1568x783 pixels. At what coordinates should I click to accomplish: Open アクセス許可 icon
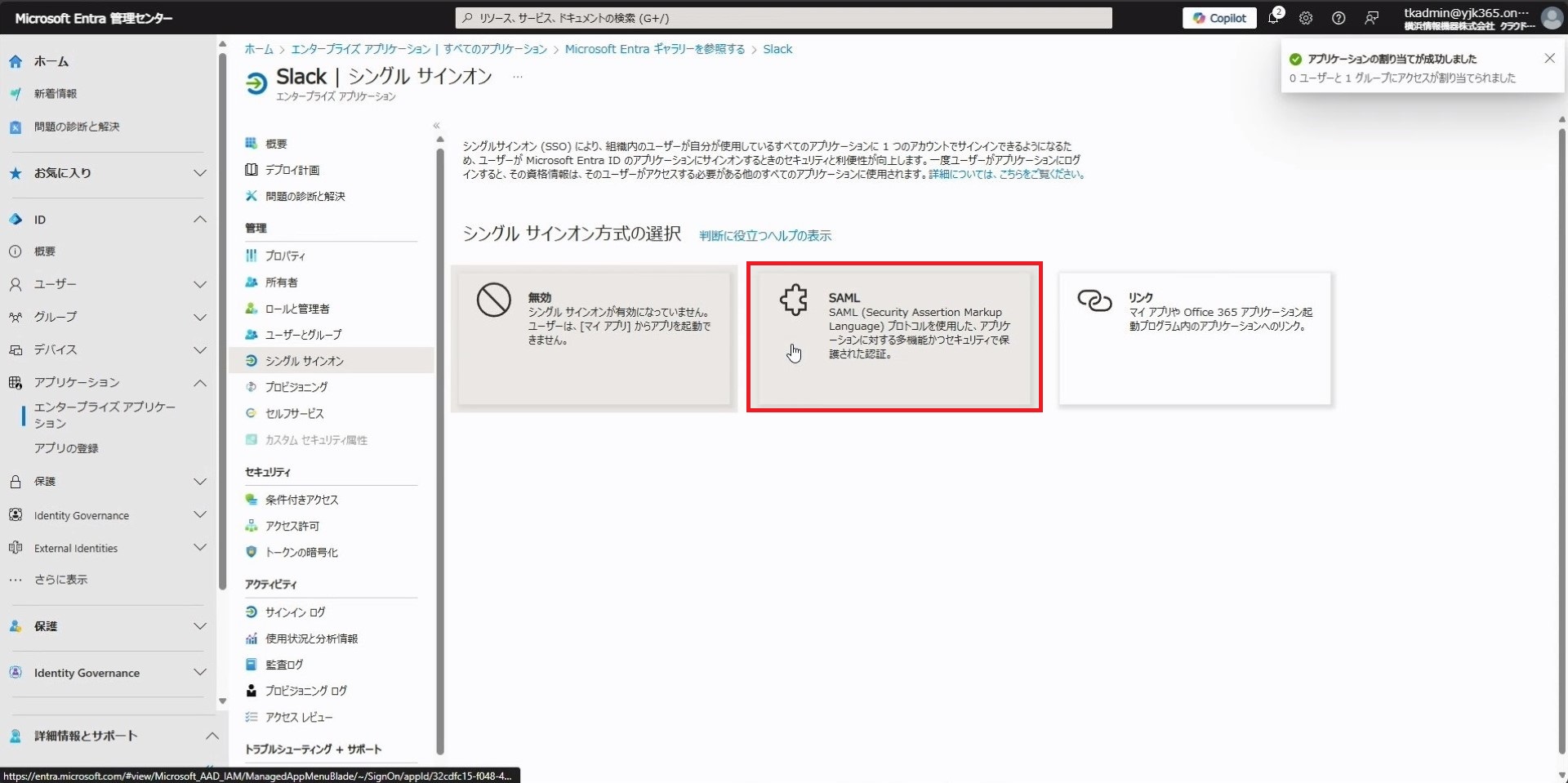pos(252,526)
